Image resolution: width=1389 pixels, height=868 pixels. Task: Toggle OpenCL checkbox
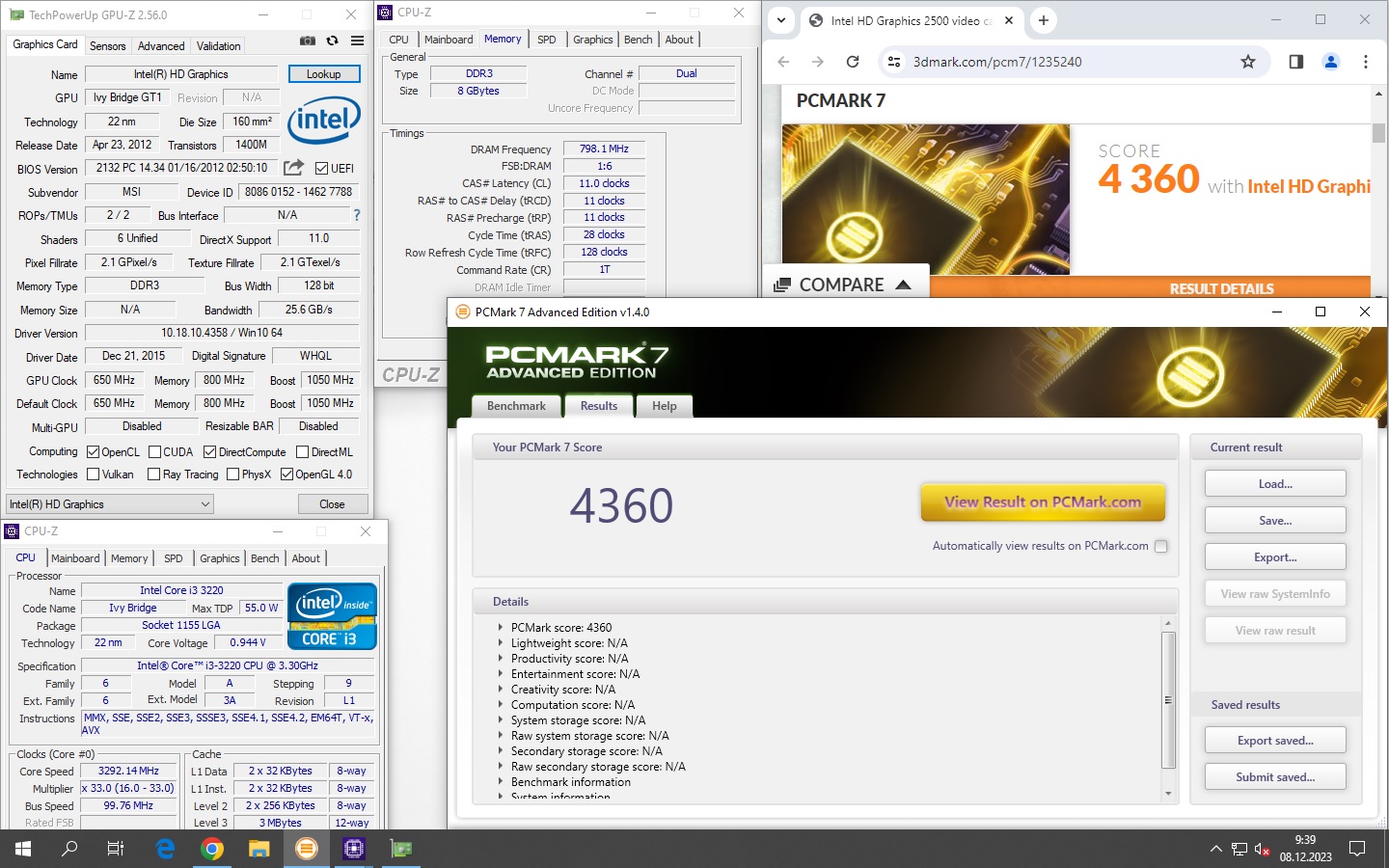[94, 451]
